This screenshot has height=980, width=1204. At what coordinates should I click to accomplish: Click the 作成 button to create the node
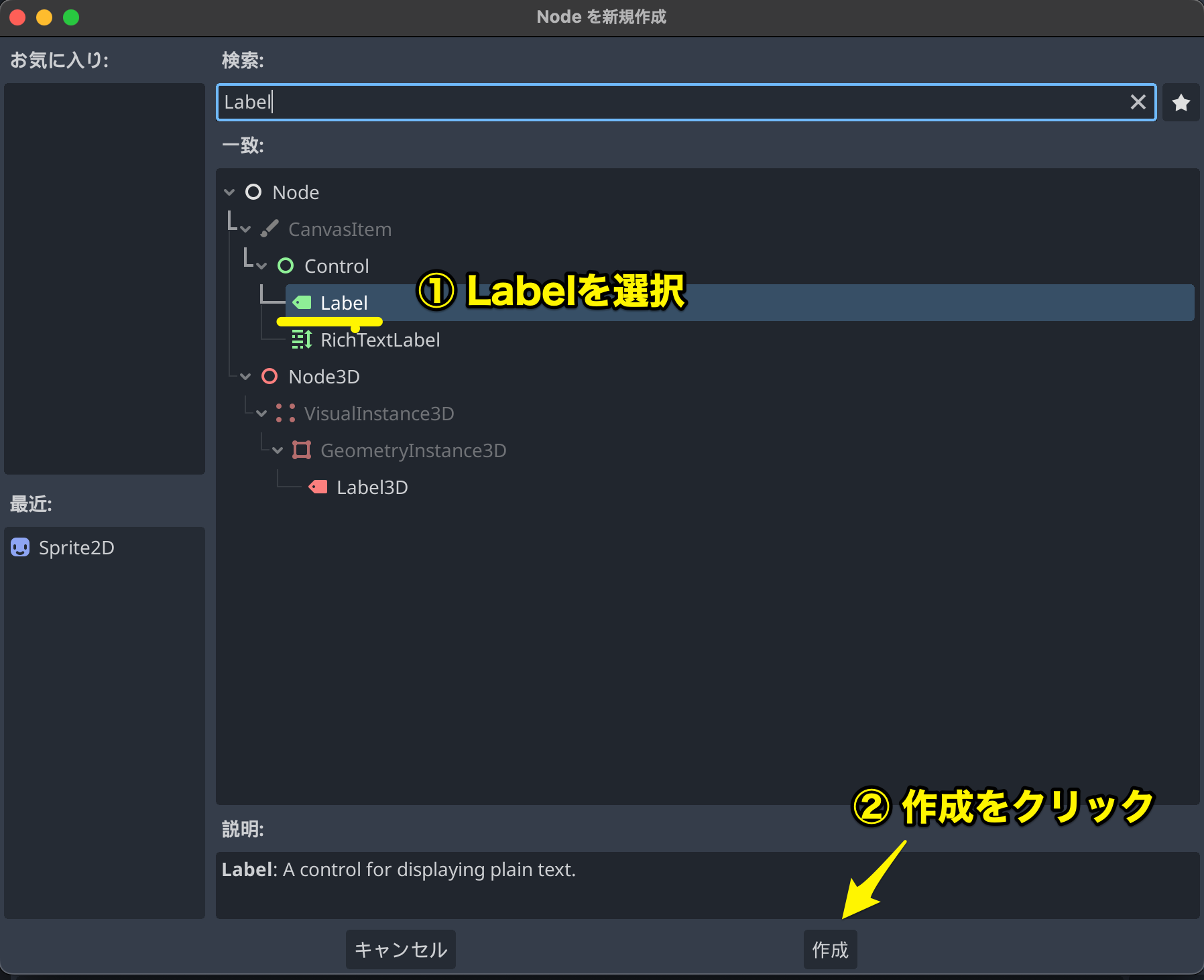coord(830,949)
